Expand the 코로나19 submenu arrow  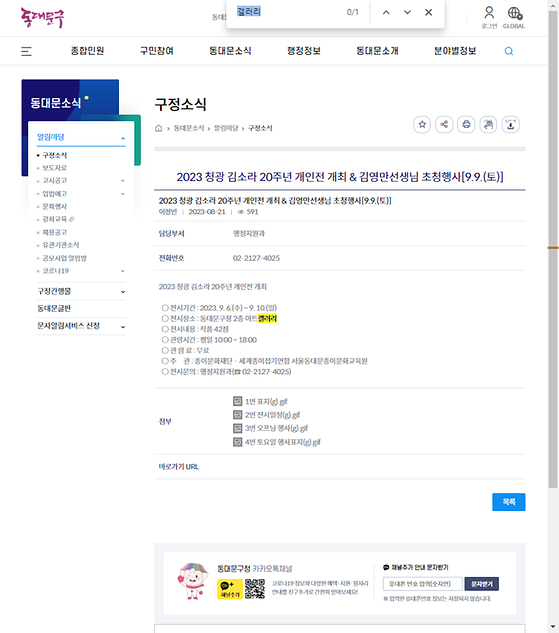[123, 271]
